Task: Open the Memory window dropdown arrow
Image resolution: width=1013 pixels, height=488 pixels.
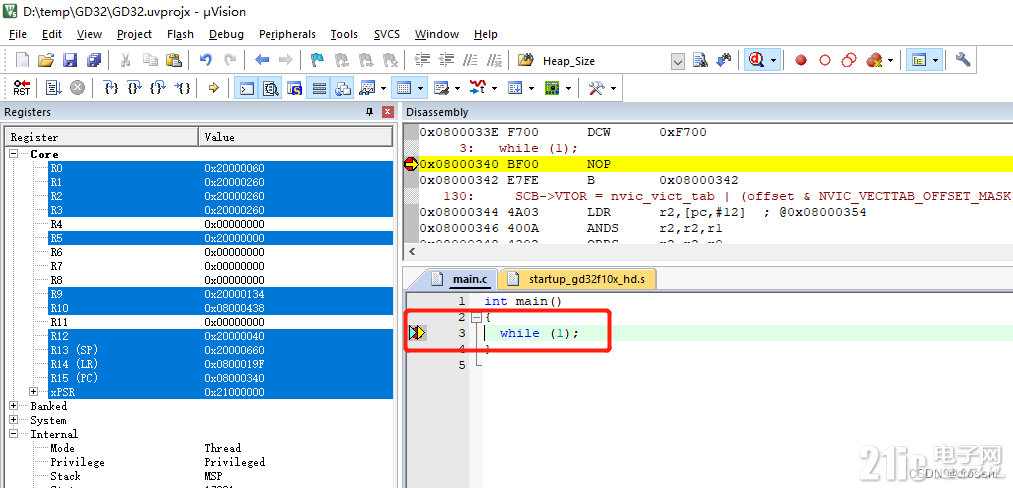Action: (x=421, y=88)
